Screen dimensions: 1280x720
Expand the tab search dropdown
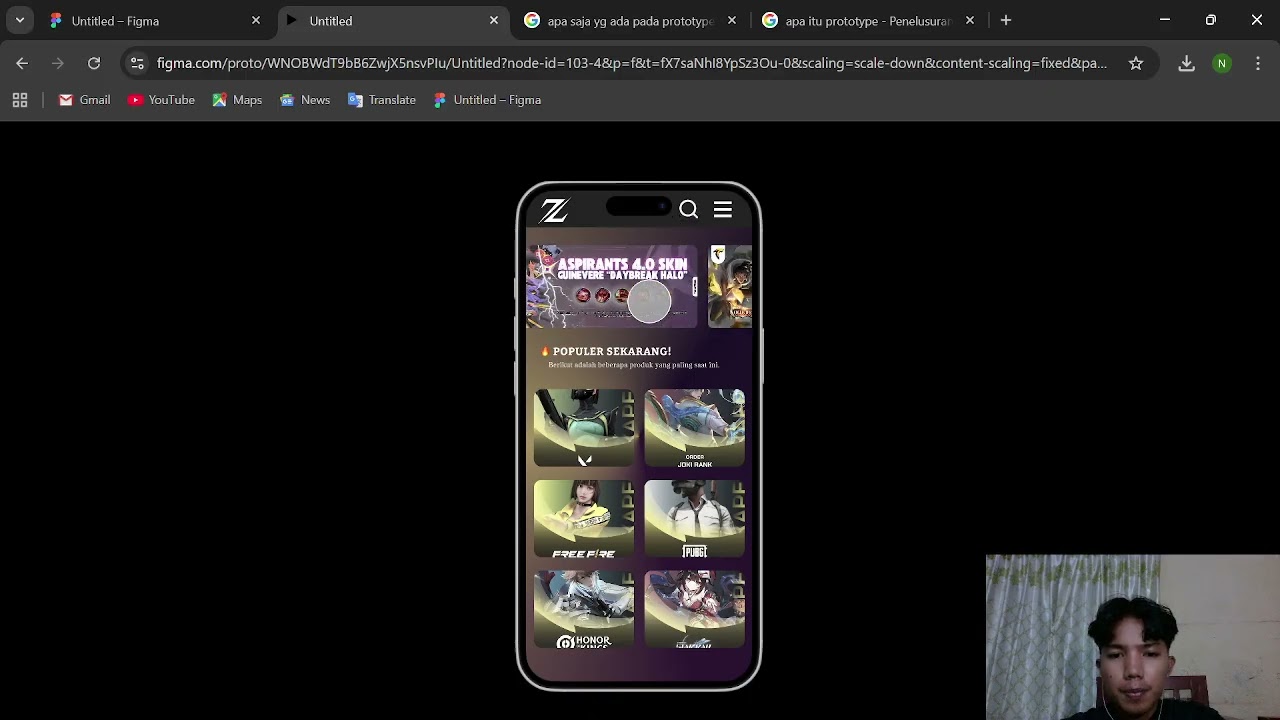20,20
